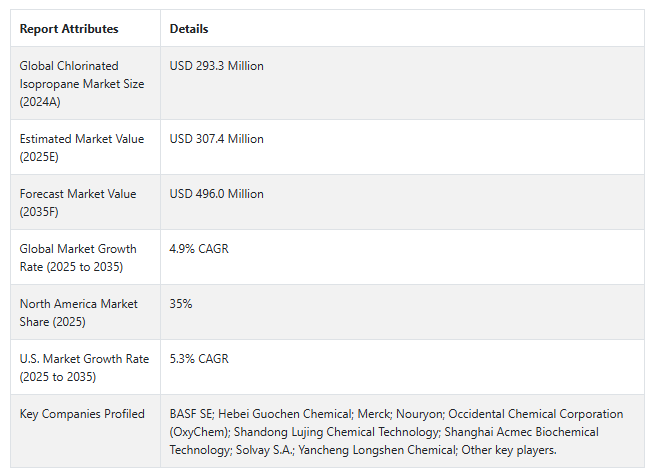Select the Estimated Market Value (2025E) label
The image size is (652, 474).
click(x=82, y=148)
